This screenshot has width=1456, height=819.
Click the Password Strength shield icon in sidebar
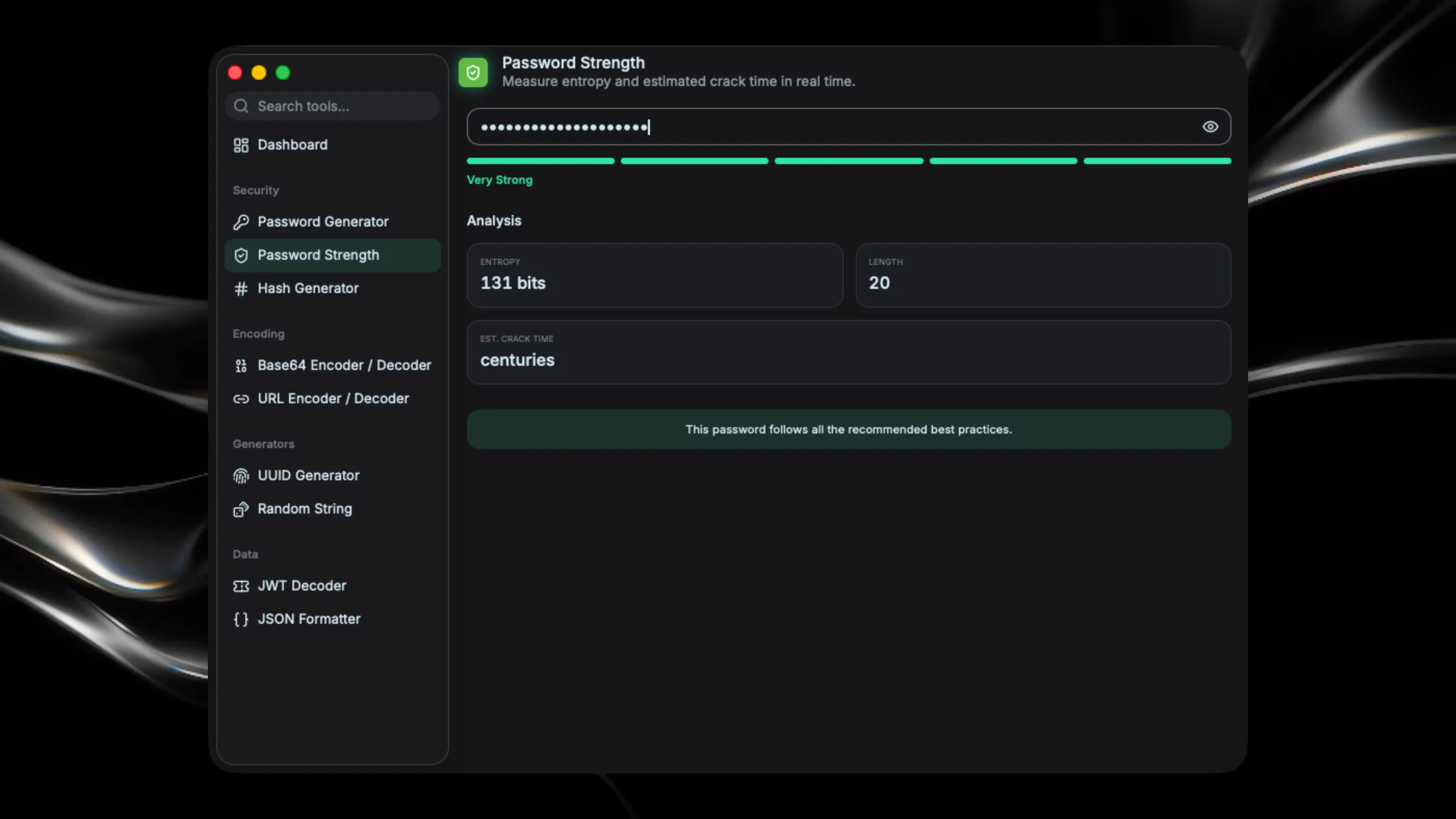[241, 255]
